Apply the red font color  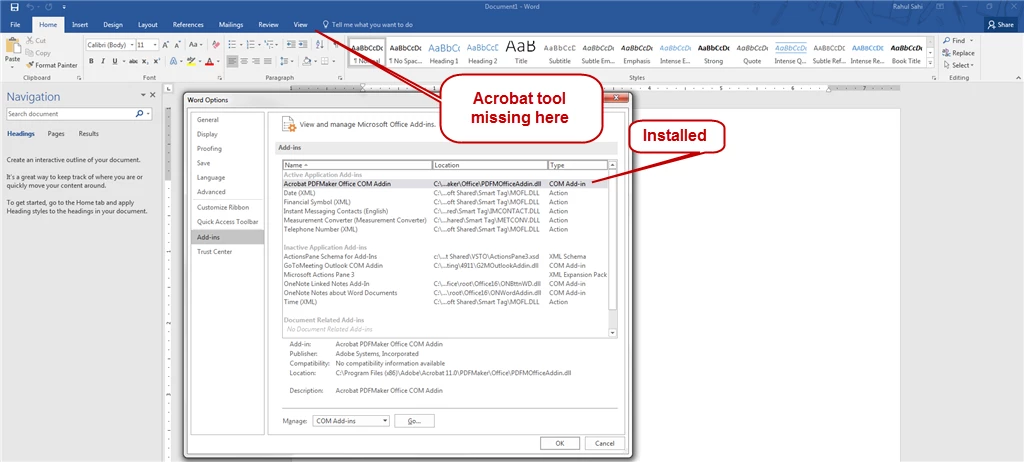click(209, 61)
